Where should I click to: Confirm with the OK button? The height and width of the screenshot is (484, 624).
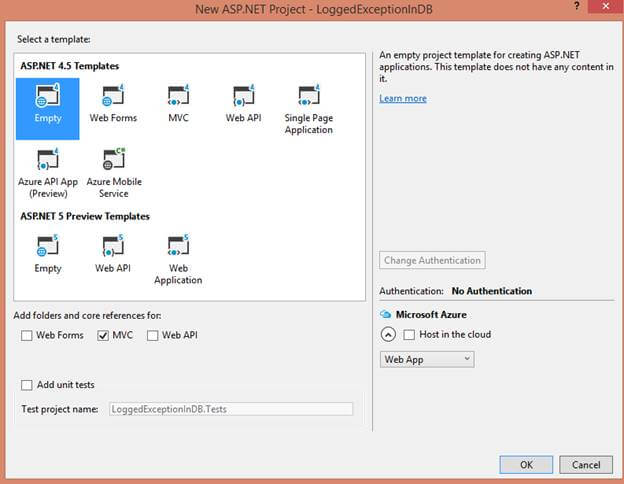pos(526,465)
